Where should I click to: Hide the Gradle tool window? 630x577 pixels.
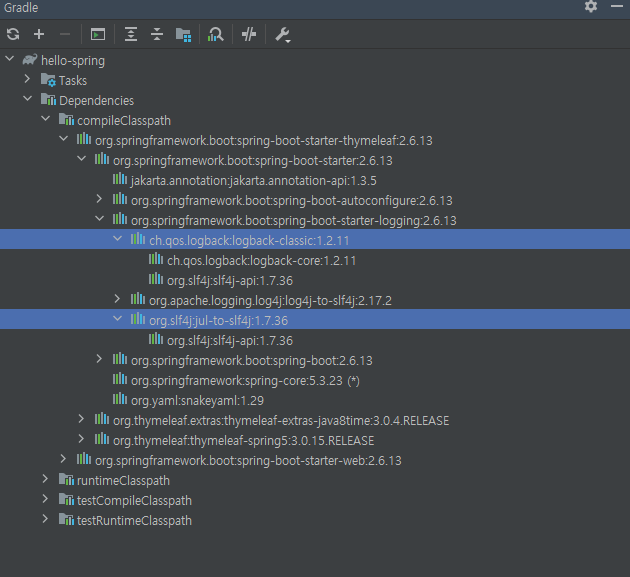[617, 6]
